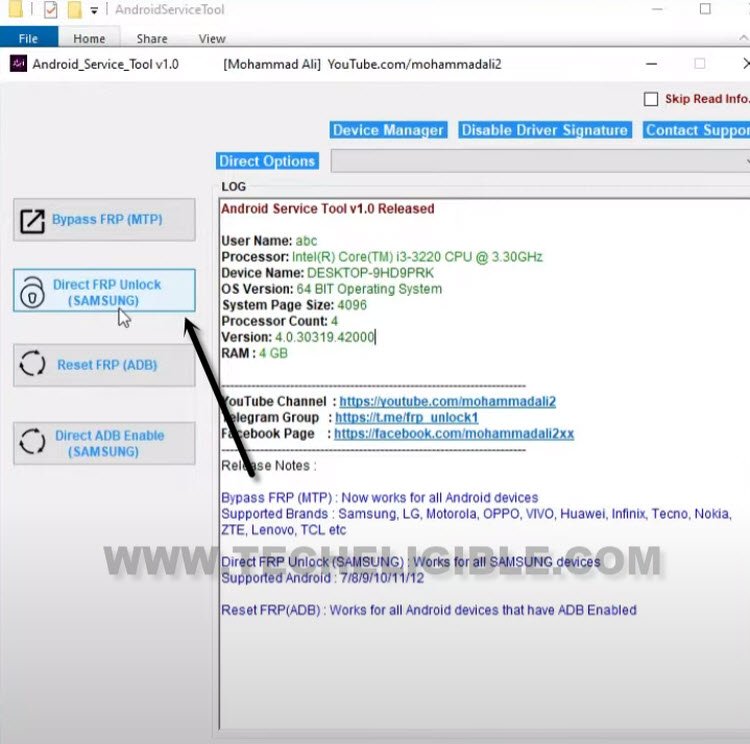Image resolution: width=750 pixels, height=744 pixels.
Task: Click the Direct ADB Enable (SAMSUNG) button label
Action: coord(109,443)
